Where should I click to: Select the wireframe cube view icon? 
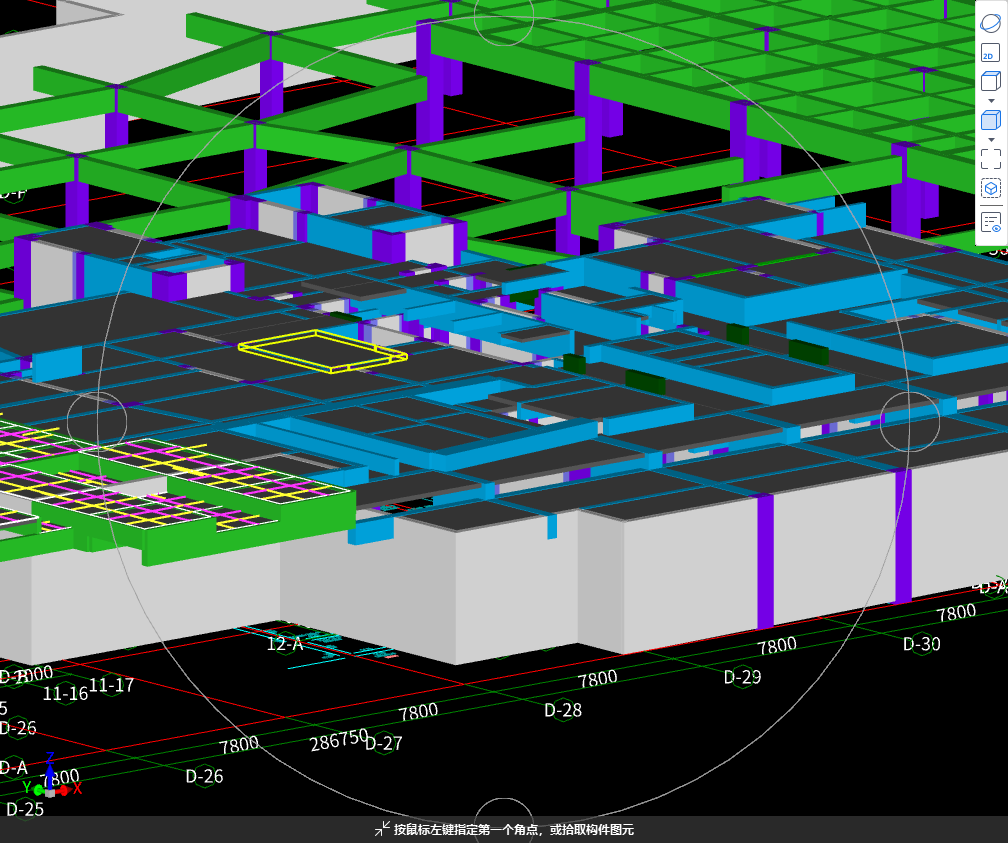point(991,81)
